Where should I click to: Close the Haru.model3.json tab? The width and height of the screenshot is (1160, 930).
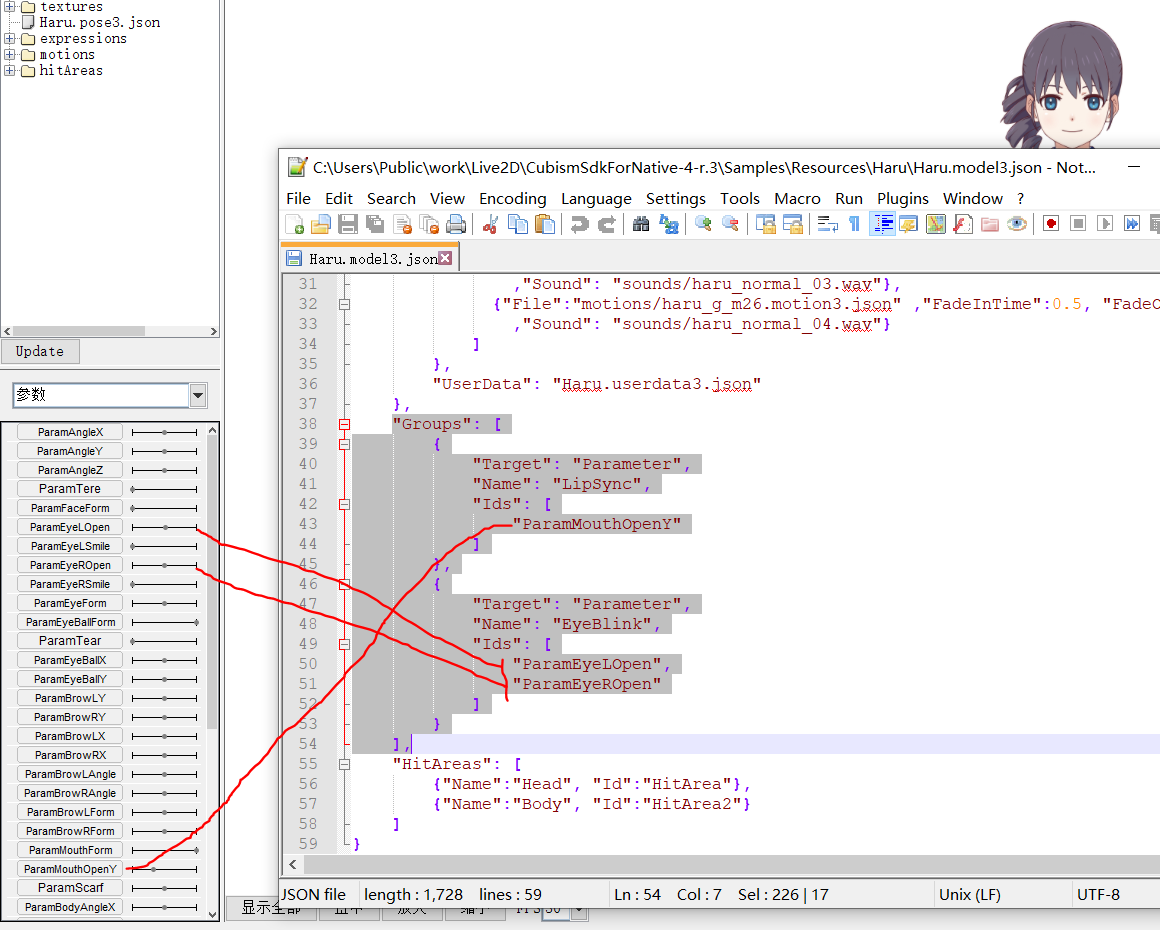click(x=445, y=258)
